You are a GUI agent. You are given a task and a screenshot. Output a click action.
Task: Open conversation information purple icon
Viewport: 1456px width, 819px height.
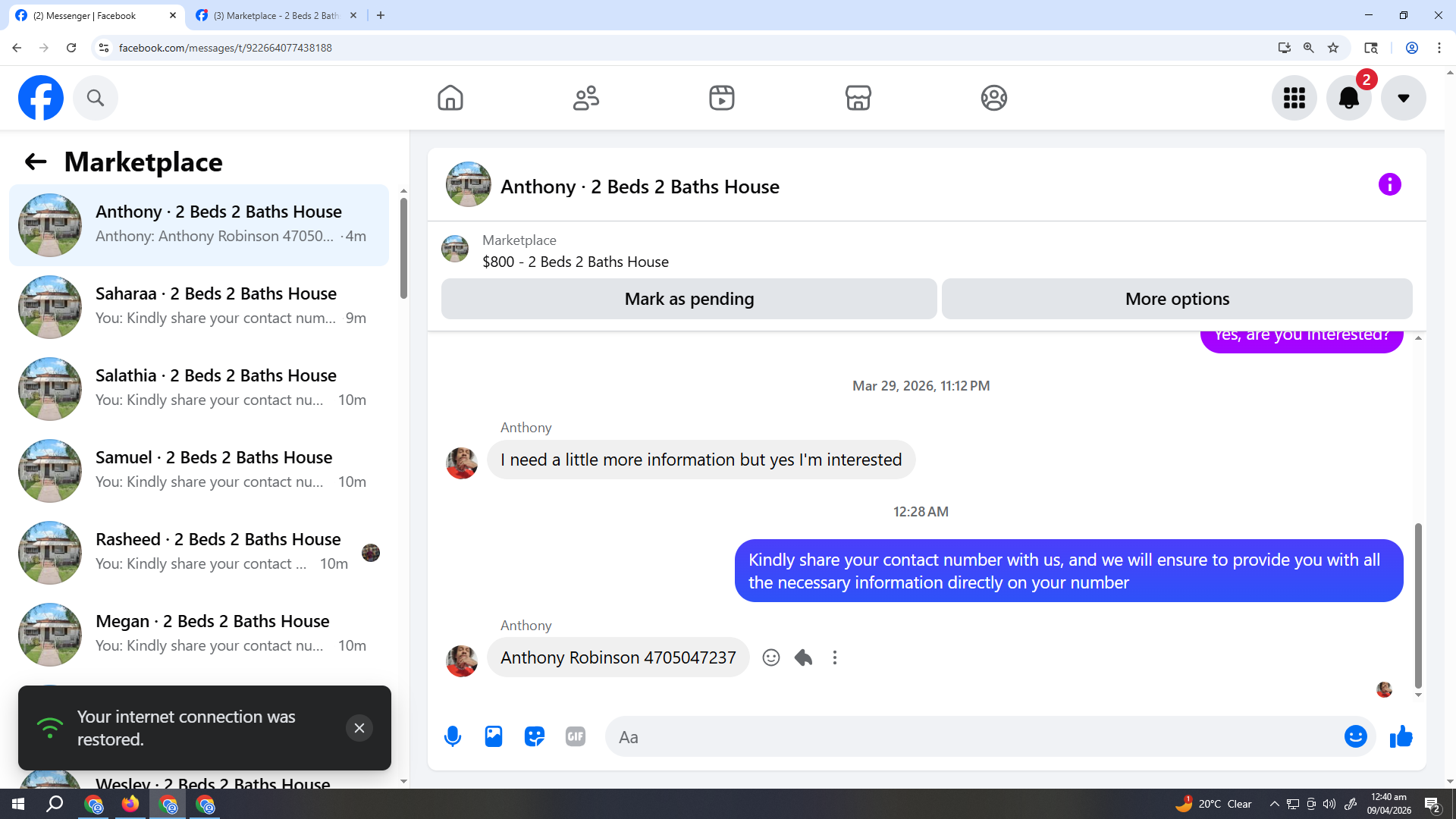(1389, 184)
